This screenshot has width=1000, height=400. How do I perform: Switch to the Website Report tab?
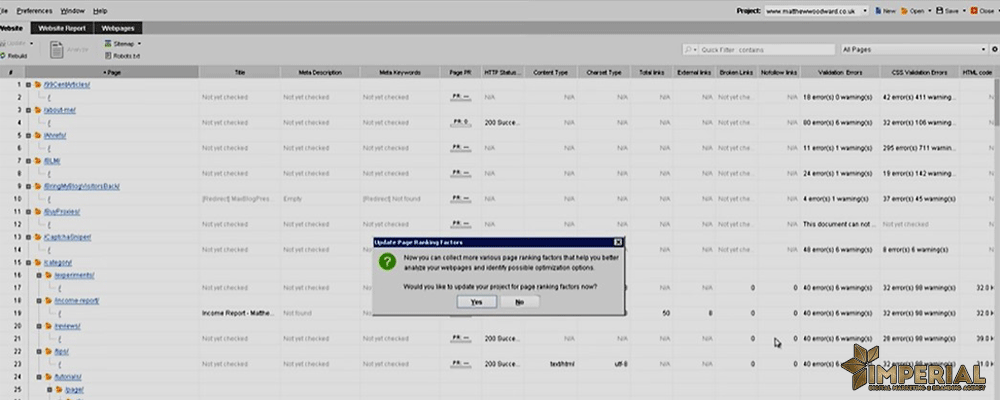[62, 28]
